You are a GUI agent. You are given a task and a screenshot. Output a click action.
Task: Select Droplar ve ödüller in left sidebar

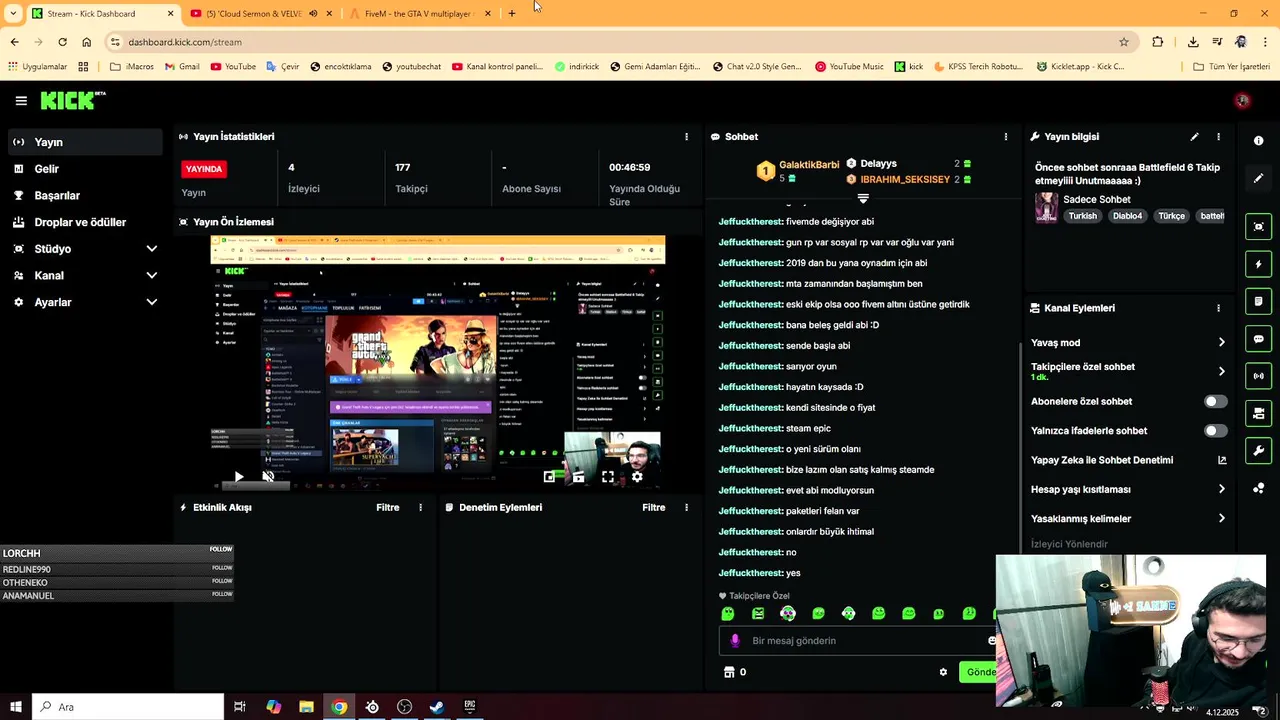click(84, 222)
